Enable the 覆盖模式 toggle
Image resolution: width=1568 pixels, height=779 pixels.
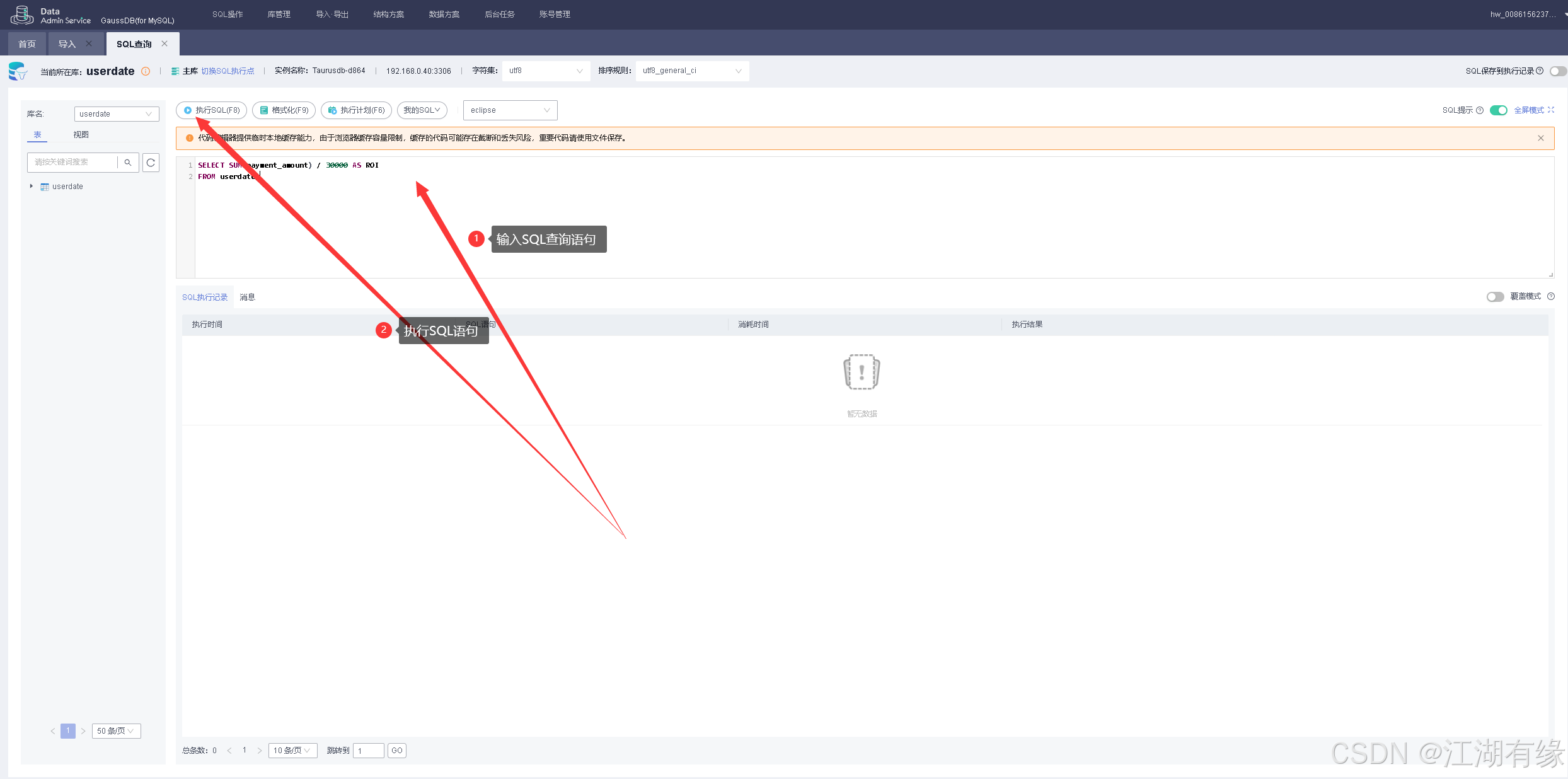pos(1495,297)
